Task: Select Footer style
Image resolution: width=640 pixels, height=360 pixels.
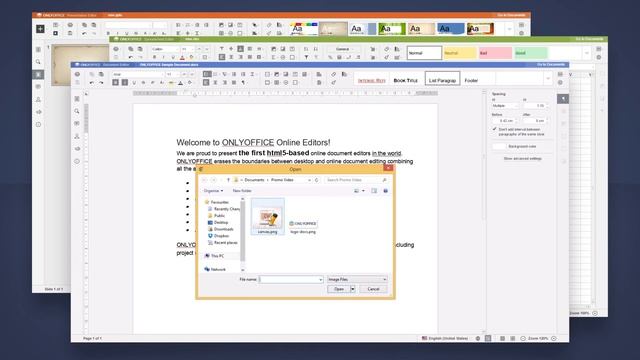Action: pyautogui.click(x=471, y=80)
